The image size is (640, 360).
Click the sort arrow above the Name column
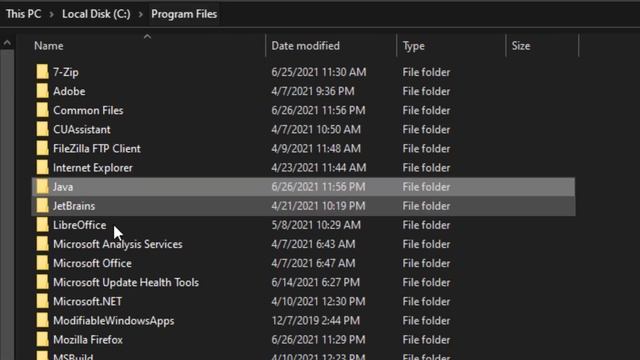147,36
